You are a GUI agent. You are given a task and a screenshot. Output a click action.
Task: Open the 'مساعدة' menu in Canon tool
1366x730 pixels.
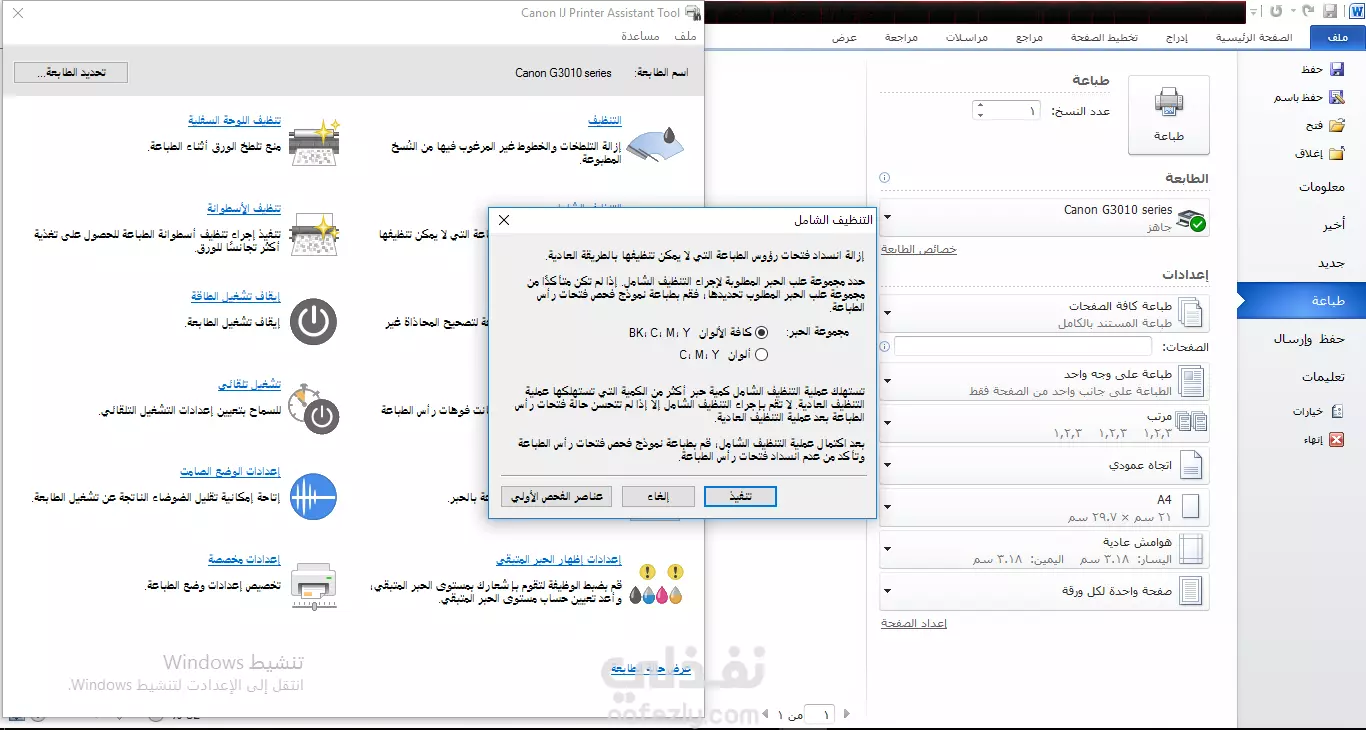640,36
